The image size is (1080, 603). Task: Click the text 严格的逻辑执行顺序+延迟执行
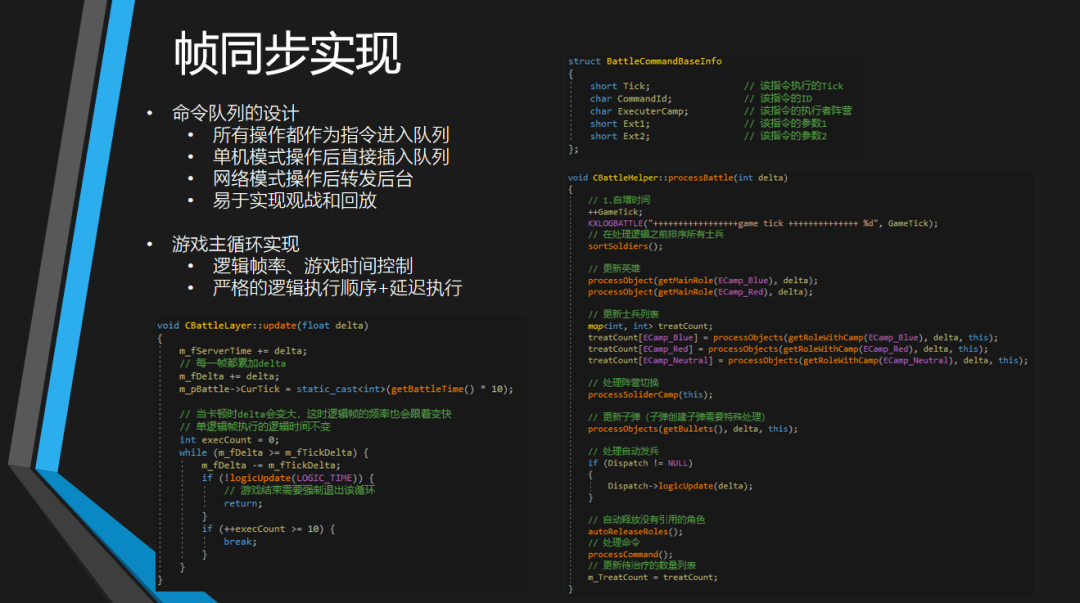pyautogui.click(x=338, y=288)
